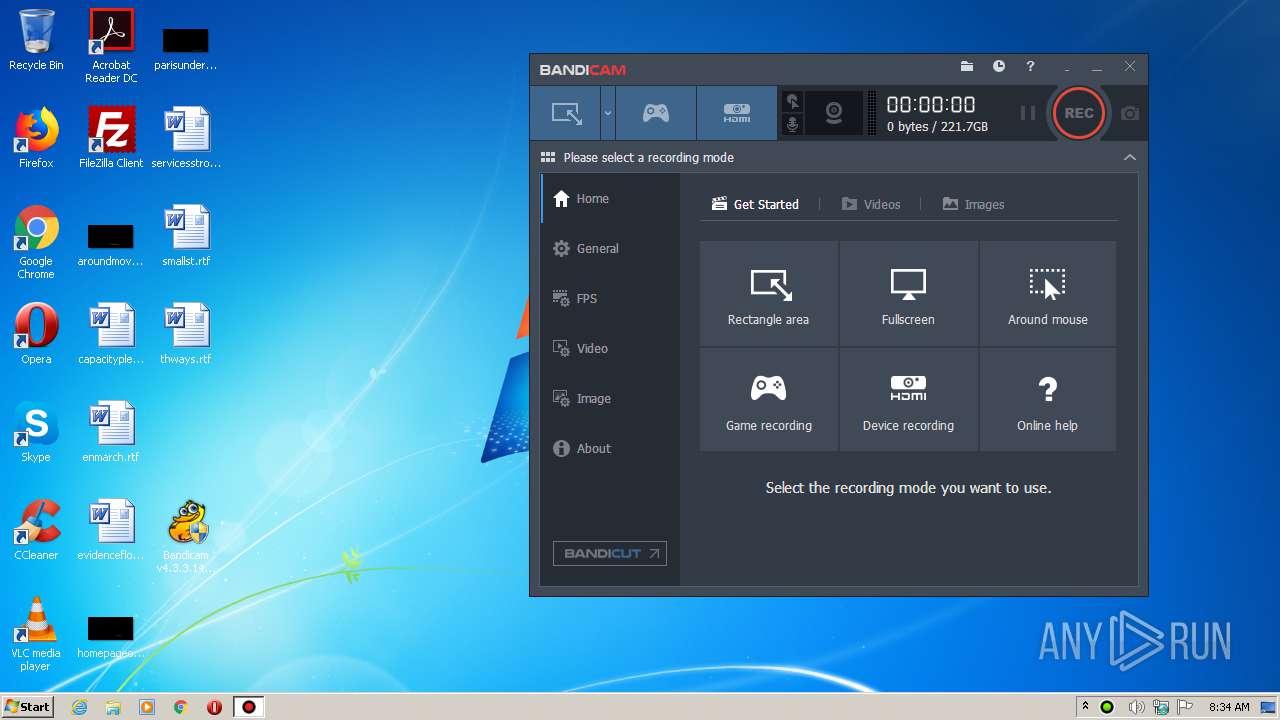Open Chrome from the taskbar
The width and height of the screenshot is (1280, 720).
[x=181, y=707]
